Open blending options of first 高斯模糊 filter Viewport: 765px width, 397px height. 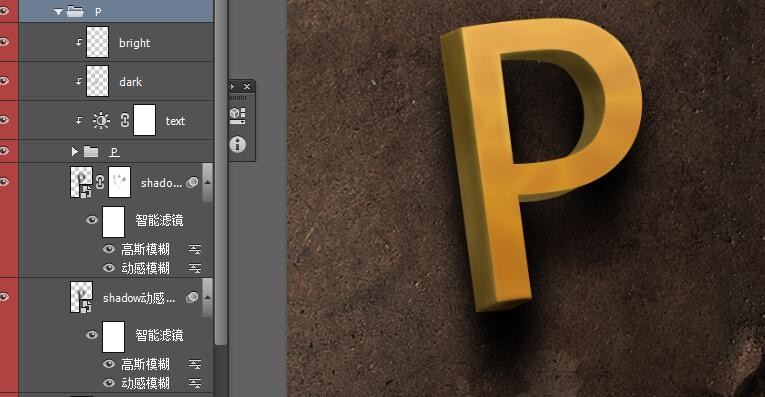tap(195, 250)
